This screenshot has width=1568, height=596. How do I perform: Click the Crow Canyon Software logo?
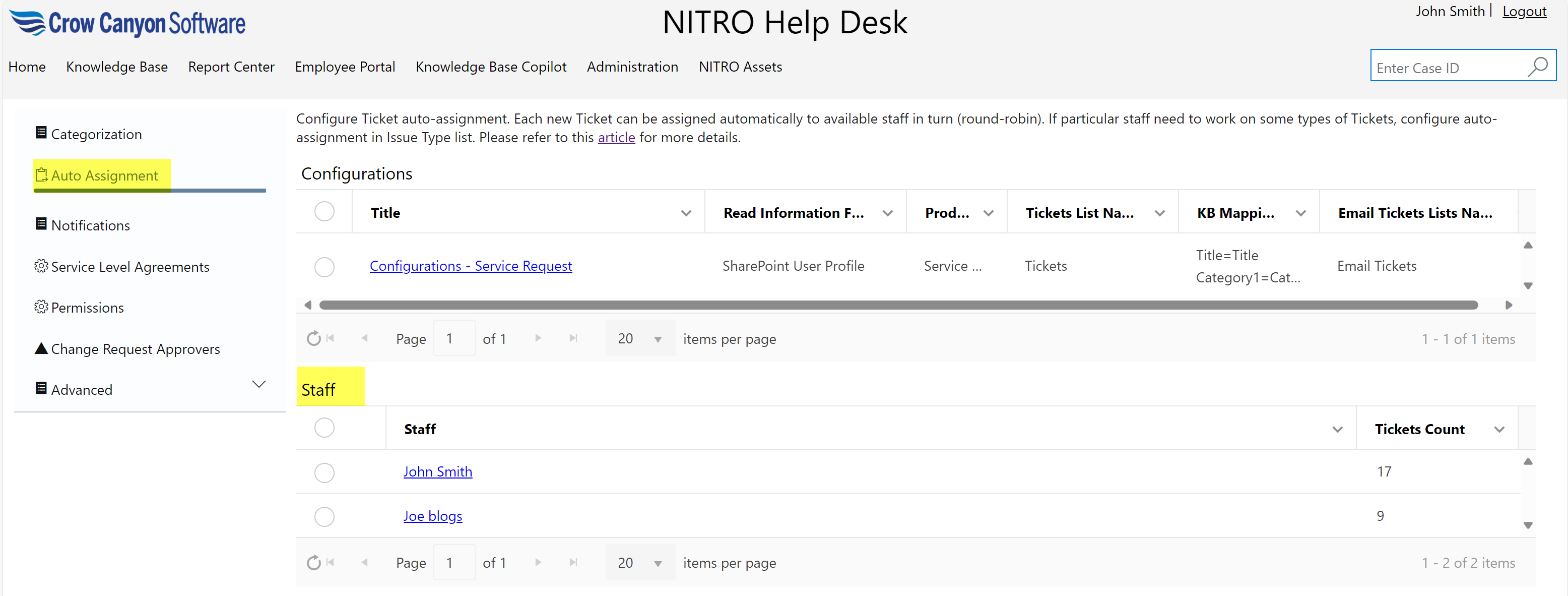[127, 23]
